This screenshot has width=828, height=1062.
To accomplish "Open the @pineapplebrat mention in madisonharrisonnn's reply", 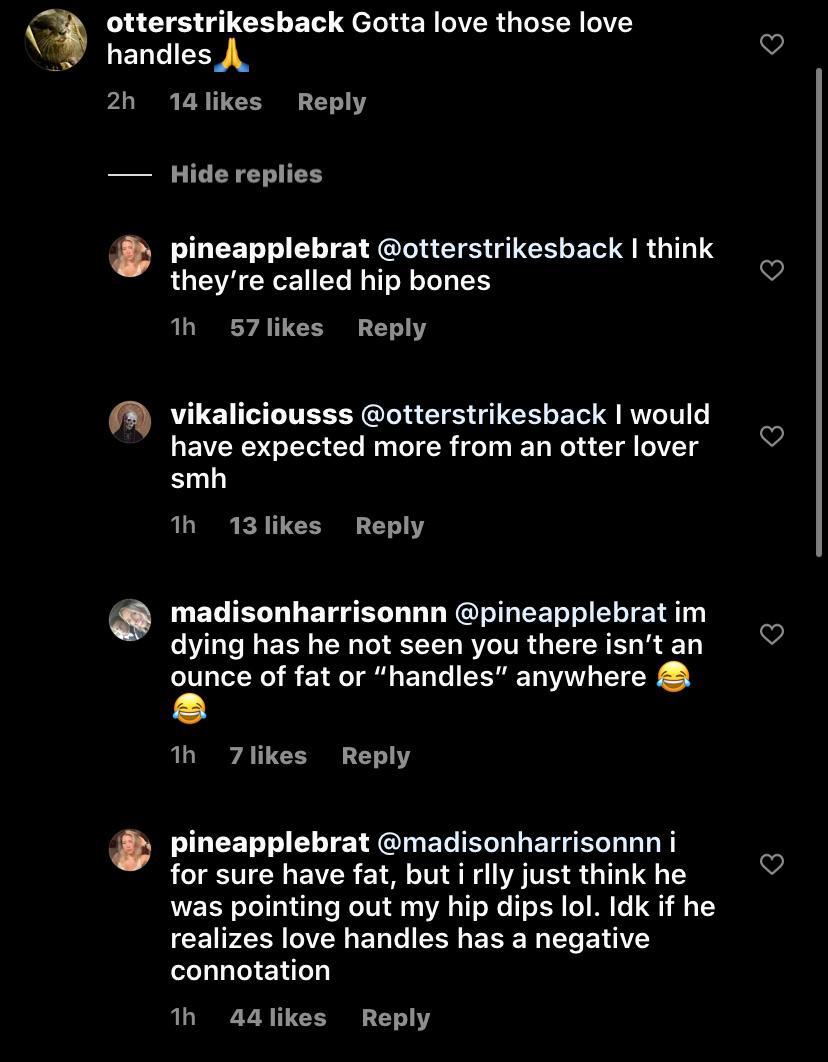I will 560,612.
